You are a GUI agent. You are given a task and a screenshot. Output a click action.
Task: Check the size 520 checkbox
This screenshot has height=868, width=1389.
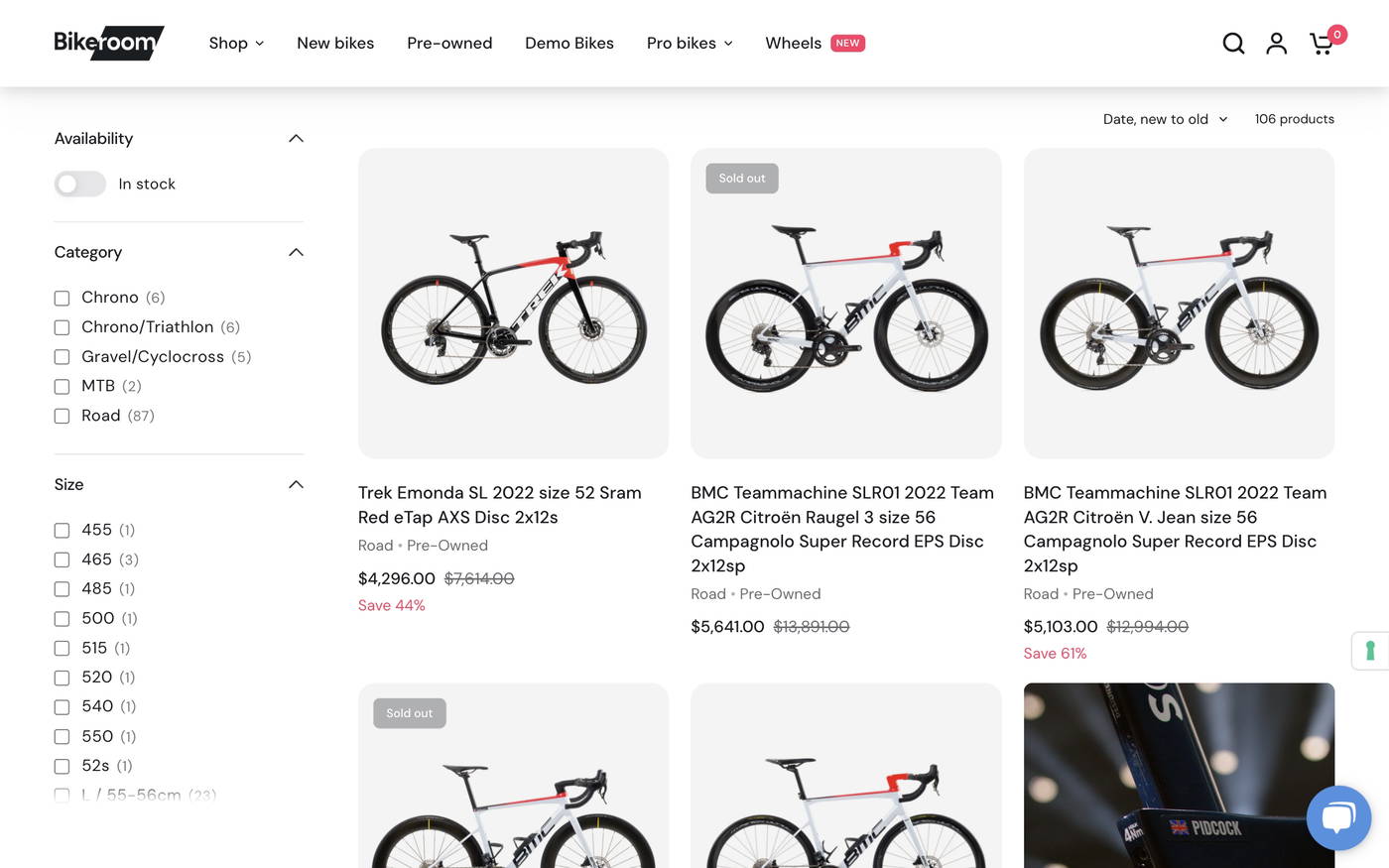pyautogui.click(x=62, y=677)
